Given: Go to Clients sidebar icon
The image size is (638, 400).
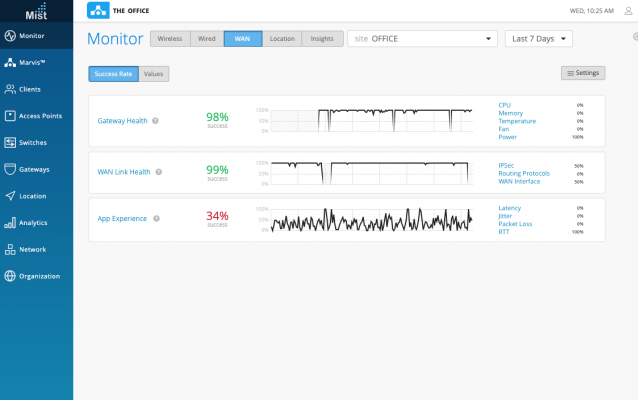Looking at the screenshot, I should click(10, 89).
